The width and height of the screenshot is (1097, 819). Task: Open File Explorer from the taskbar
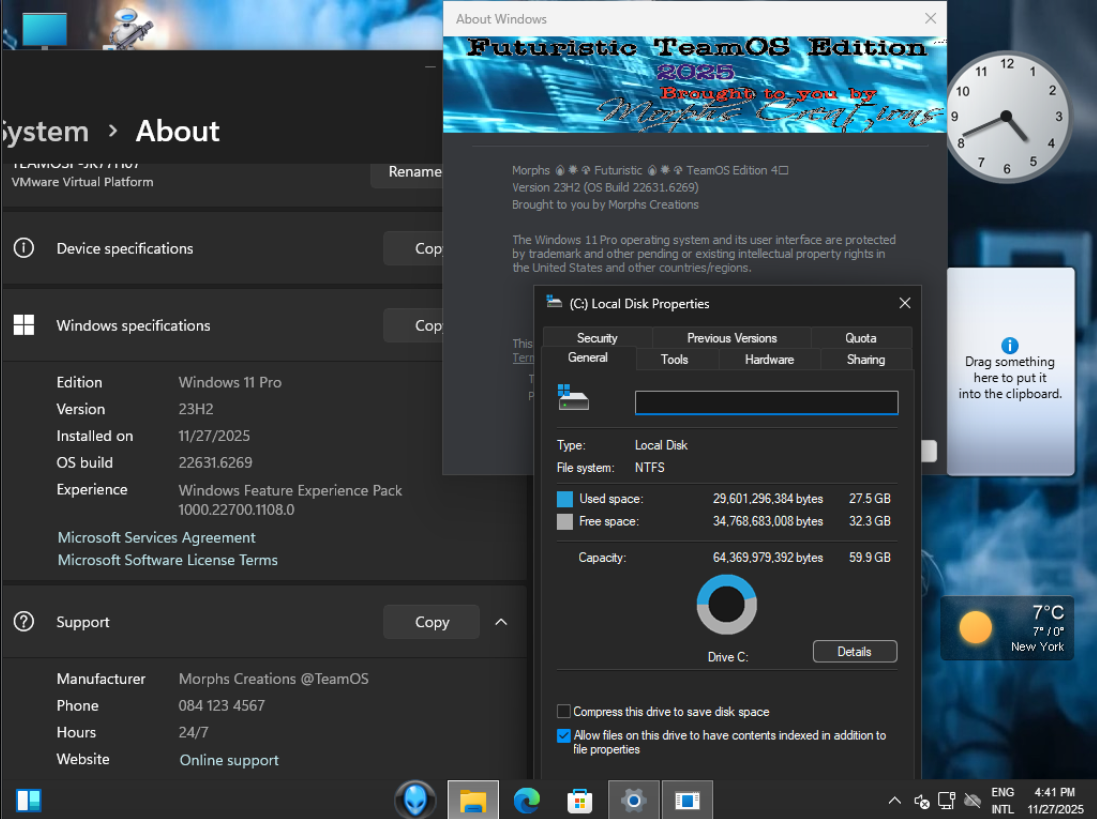coord(473,800)
